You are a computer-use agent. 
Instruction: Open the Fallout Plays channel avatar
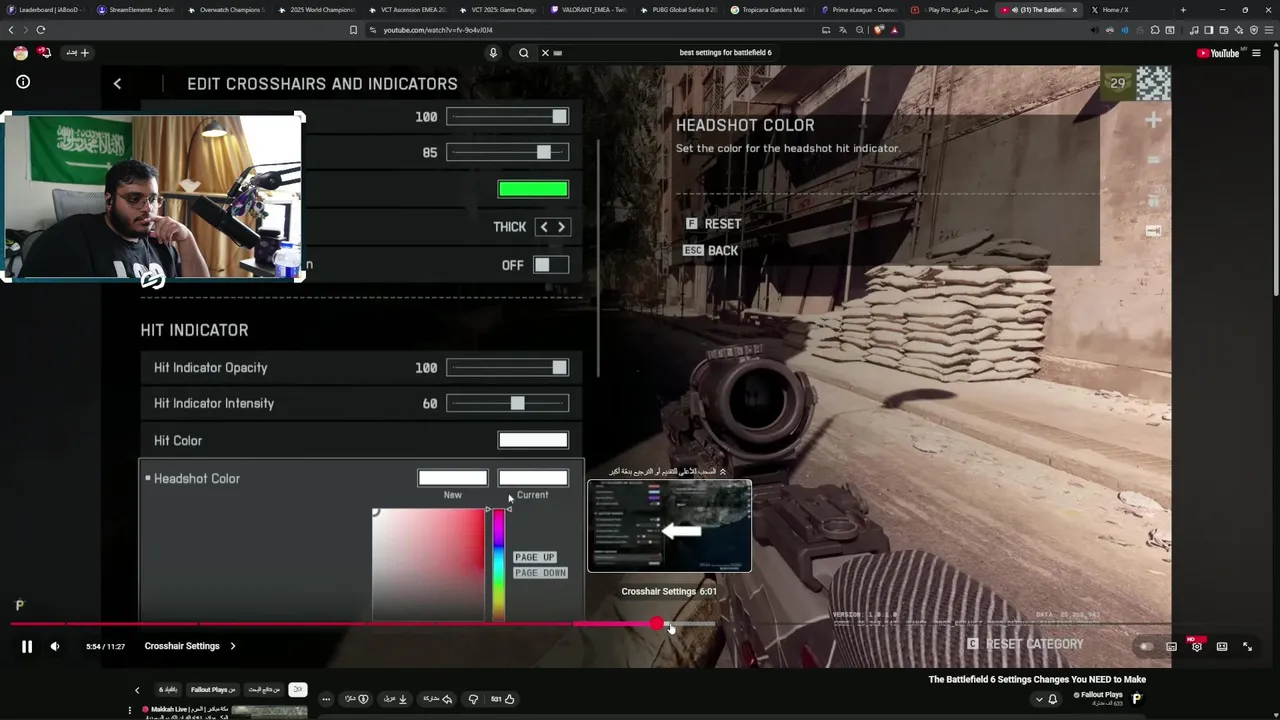pyautogui.click(x=1136, y=698)
